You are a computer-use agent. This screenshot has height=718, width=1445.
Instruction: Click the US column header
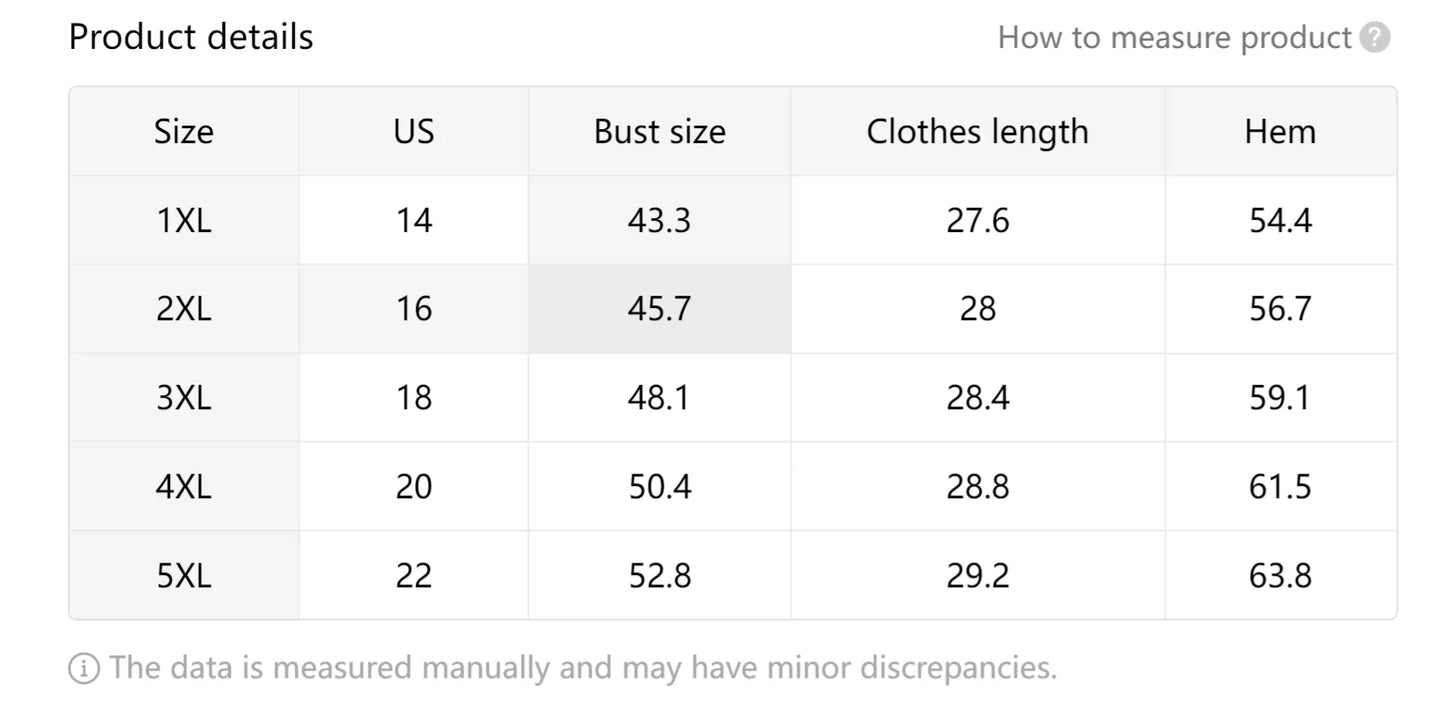[412, 131]
